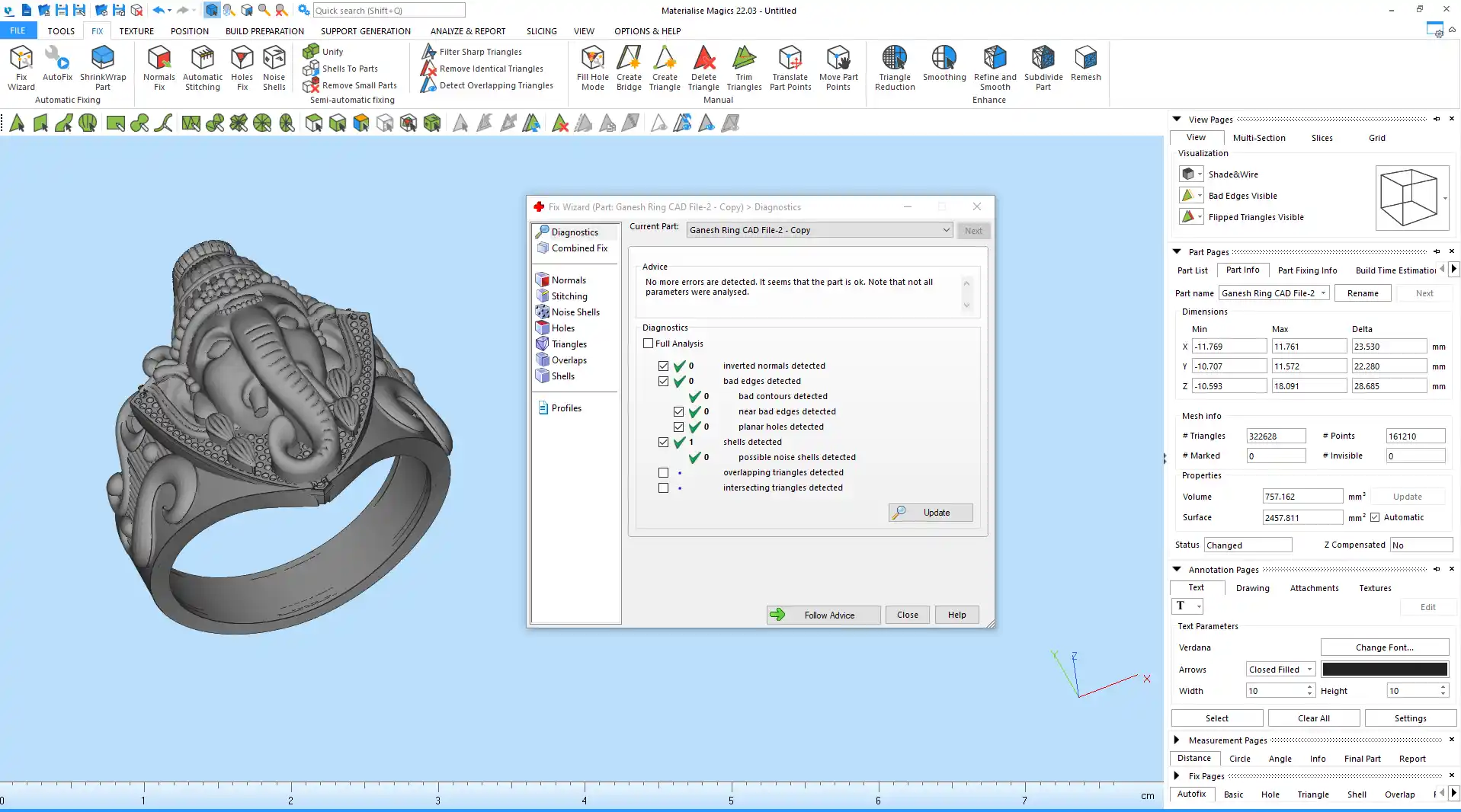The width and height of the screenshot is (1461, 812).
Task: Expand the Measurement Pages panel
Action: pyautogui.click(x=1177, y=740)
